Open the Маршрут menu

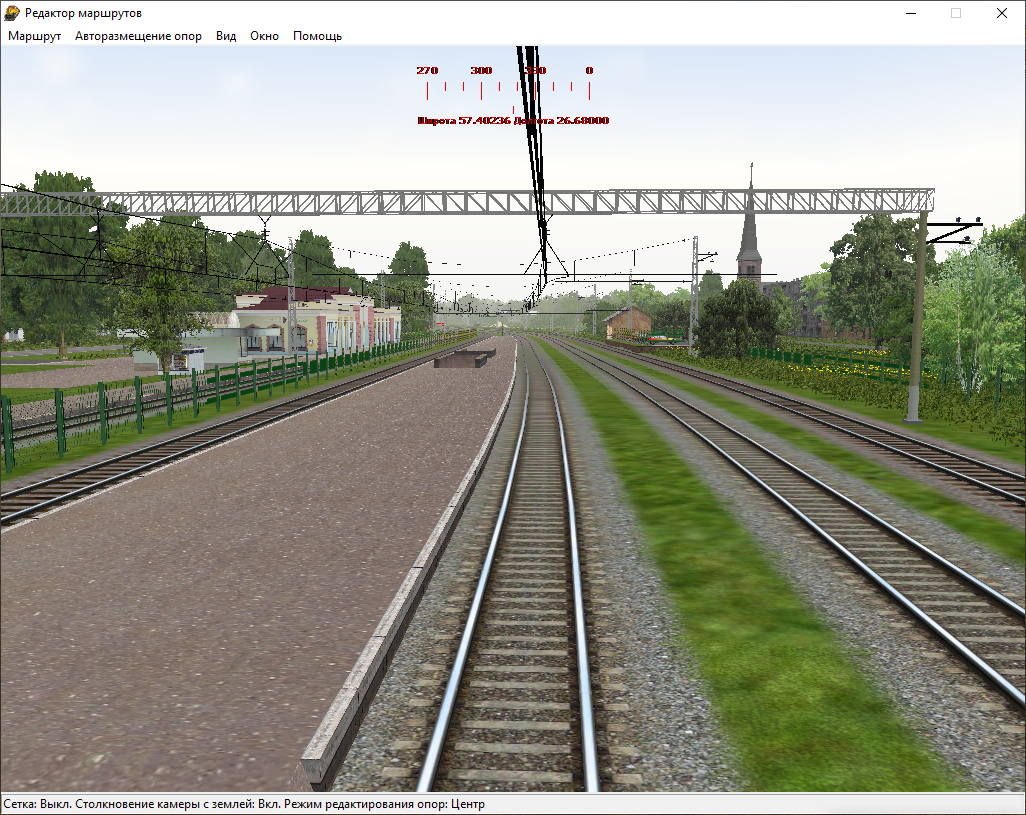click(x=35, y=36)
